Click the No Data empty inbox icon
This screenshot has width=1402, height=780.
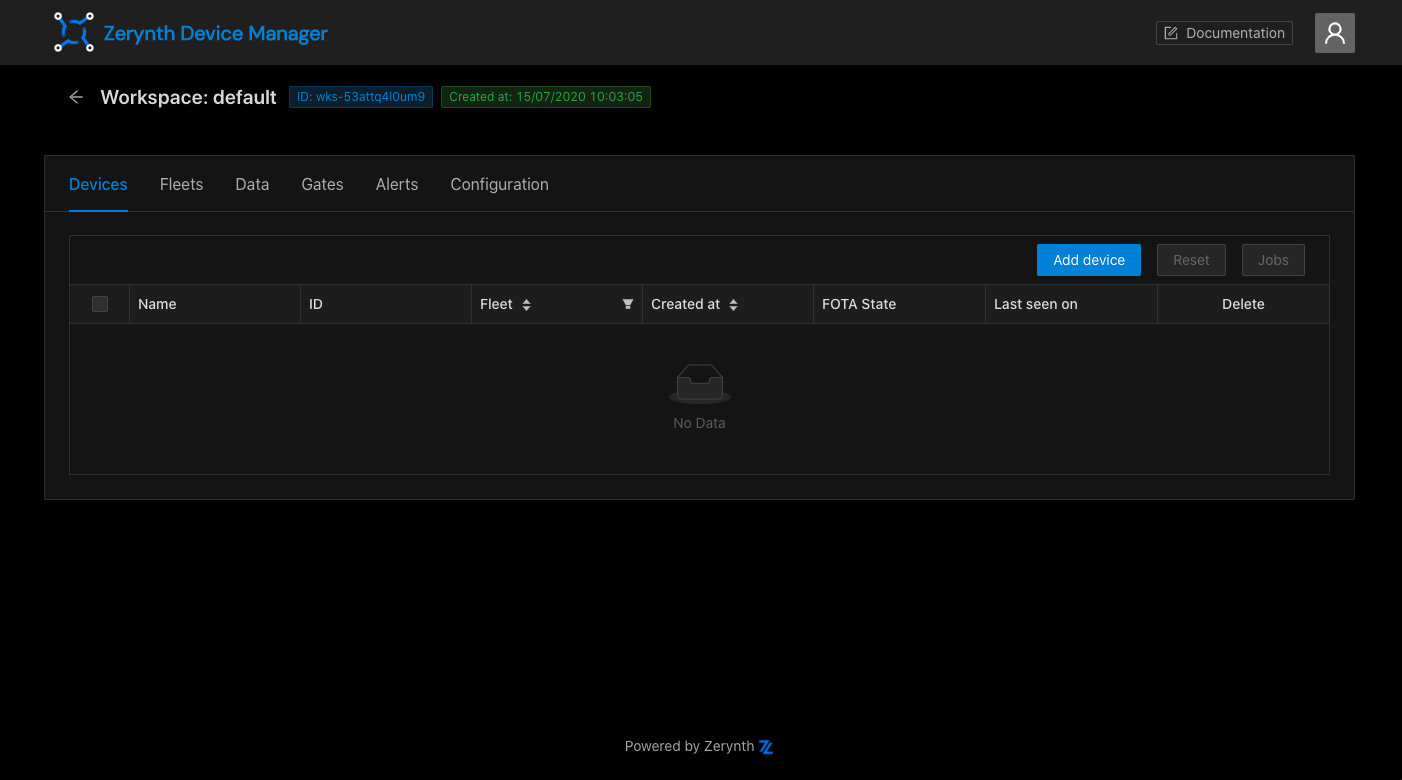[699, 384]
